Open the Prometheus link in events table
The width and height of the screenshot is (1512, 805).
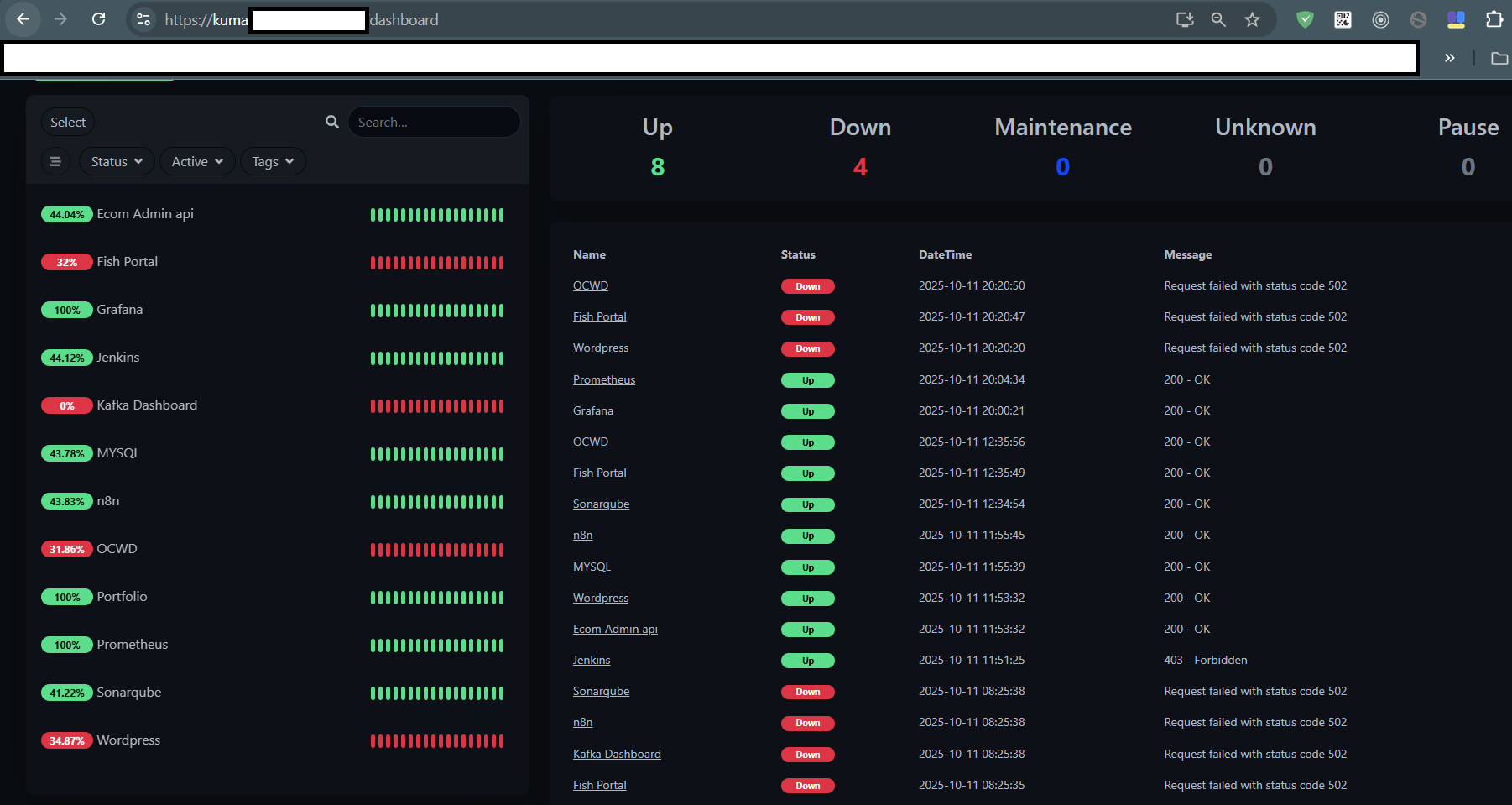604,379
